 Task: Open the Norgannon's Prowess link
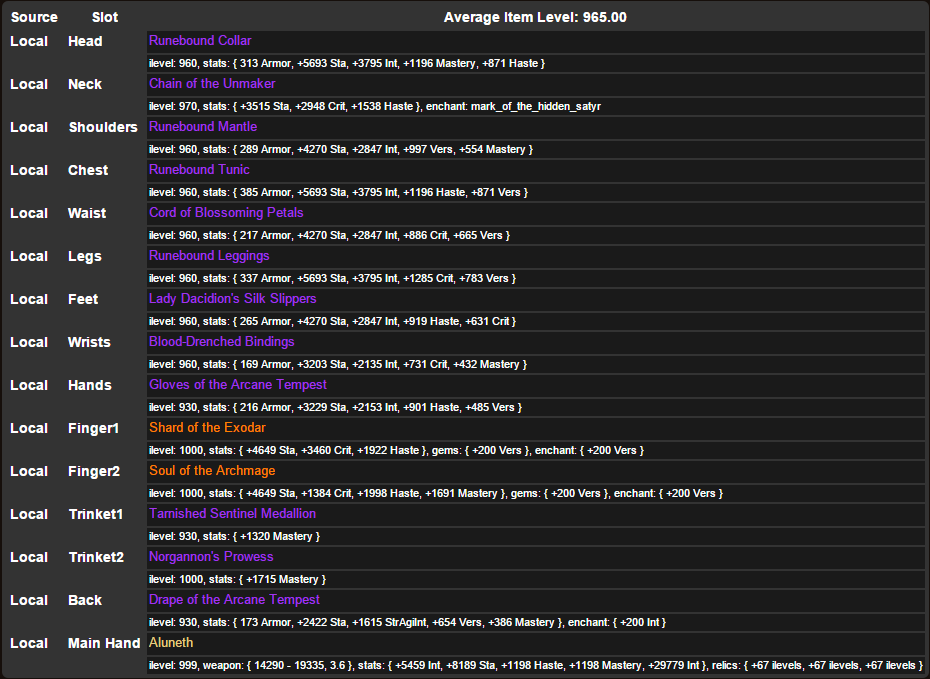[211, 557]
